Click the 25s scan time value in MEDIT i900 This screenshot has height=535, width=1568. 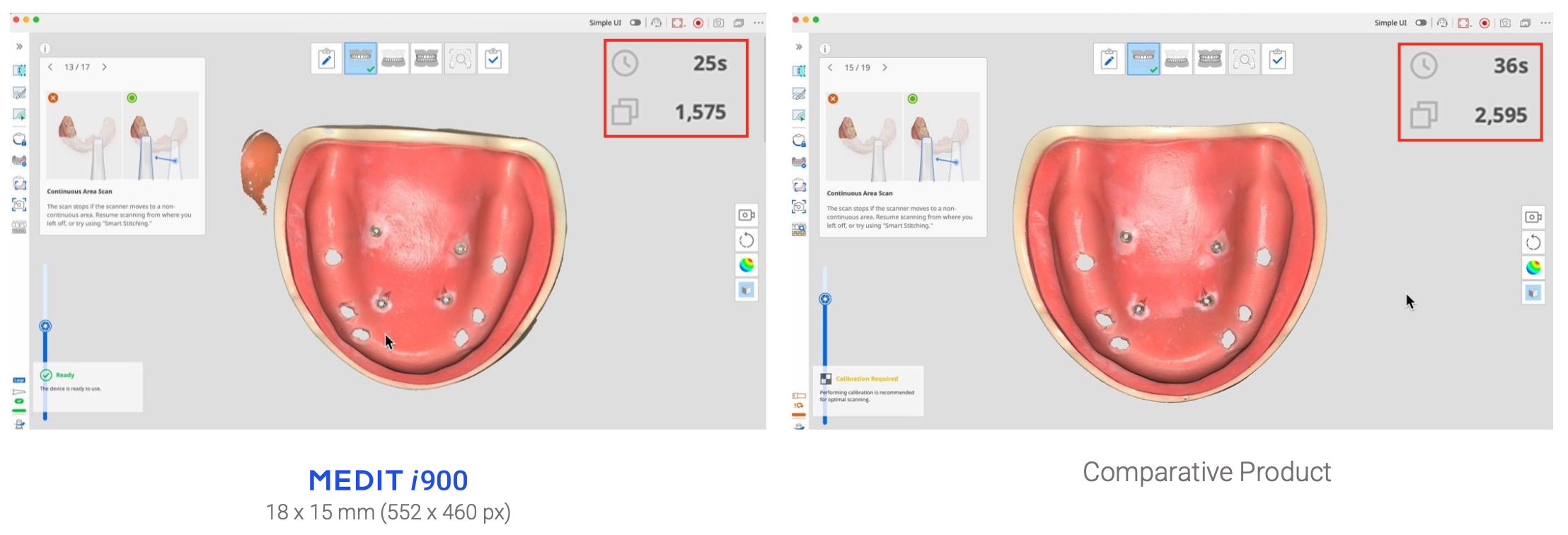pos(710,64)
